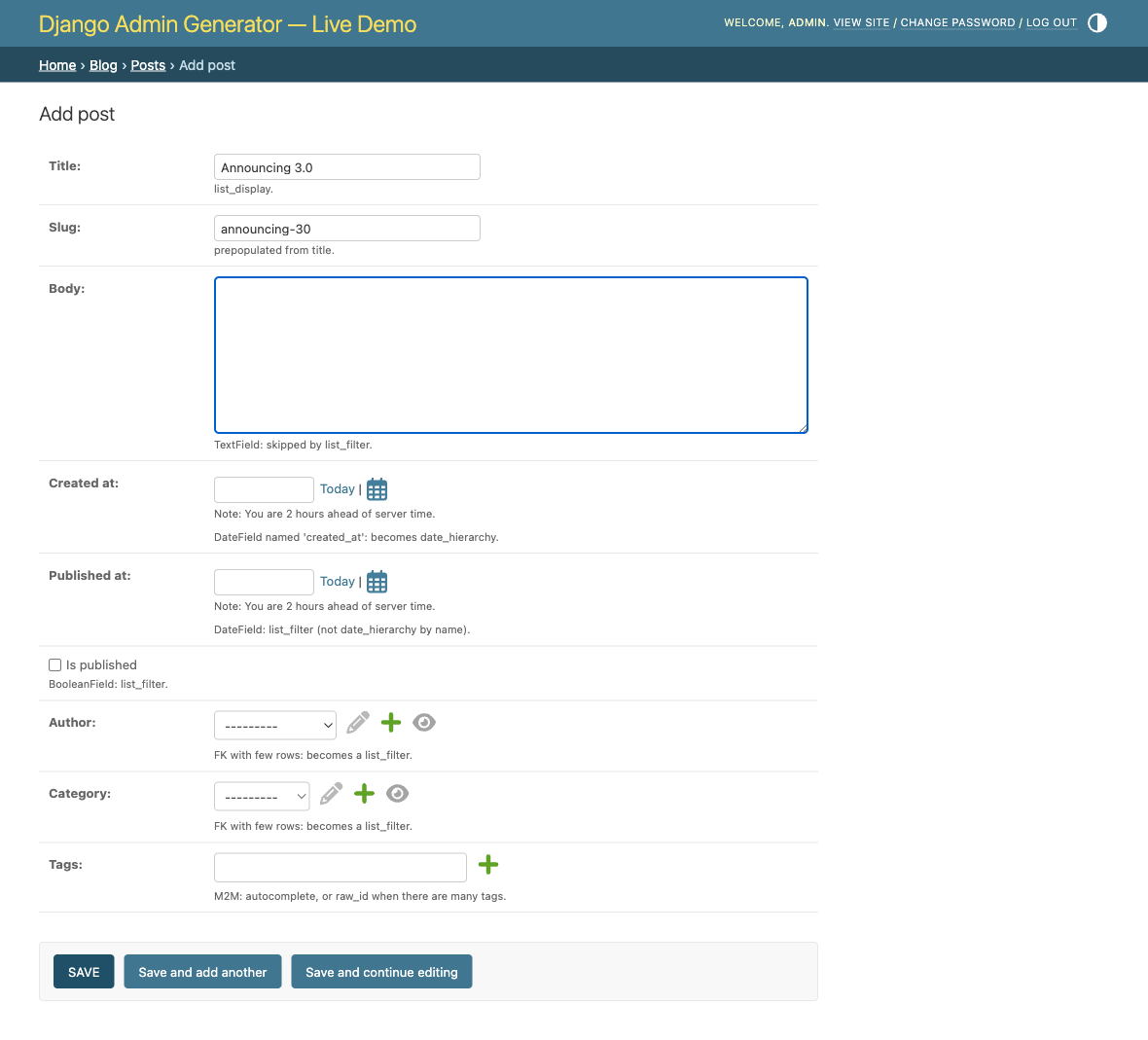Focus the Created at date field
The height and width of the screenshot is (1040, 1148).
coord(264,489)
